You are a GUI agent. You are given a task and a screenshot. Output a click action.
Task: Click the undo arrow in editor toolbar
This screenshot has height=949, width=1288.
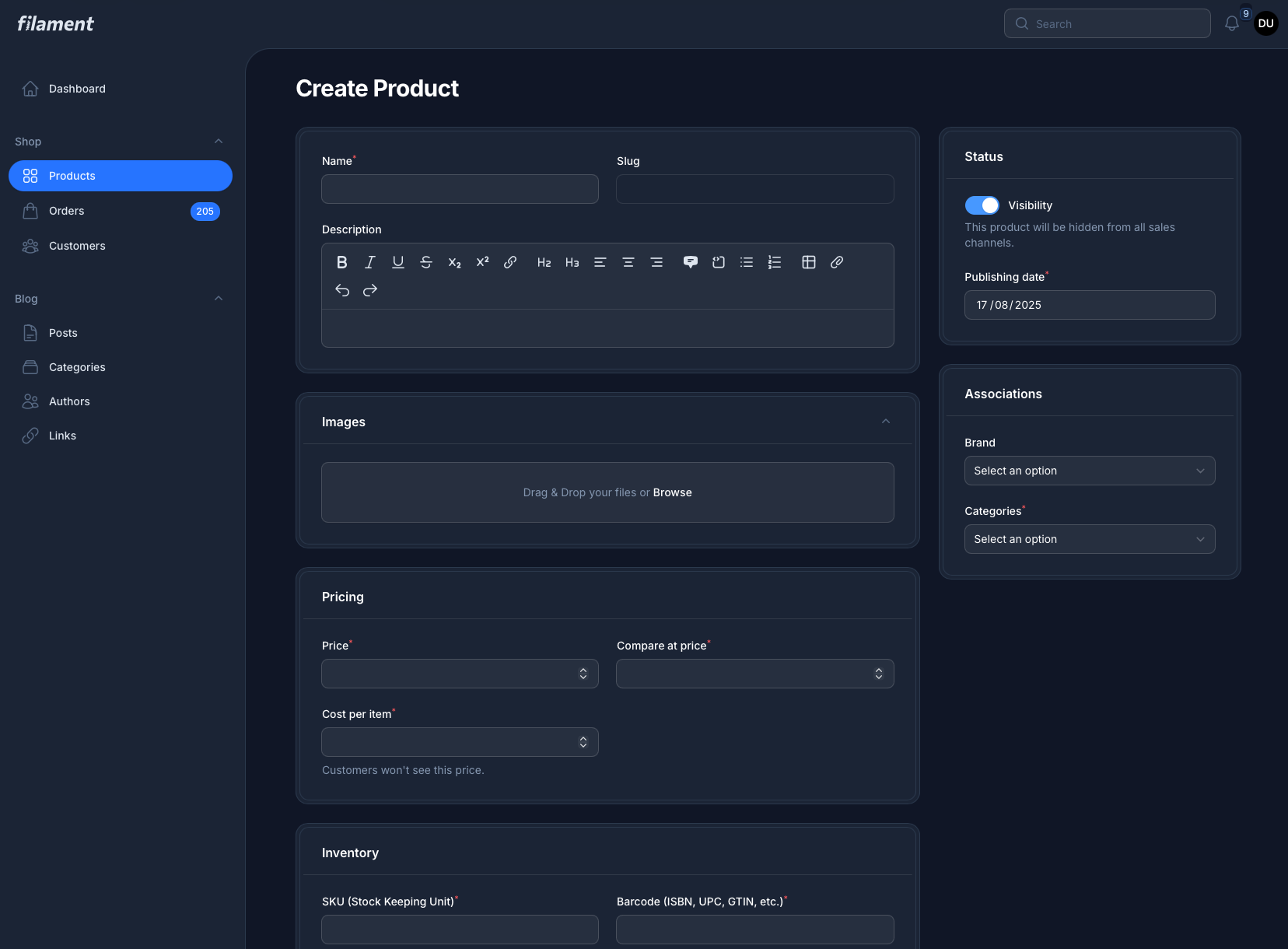click(x=342, y=290)
